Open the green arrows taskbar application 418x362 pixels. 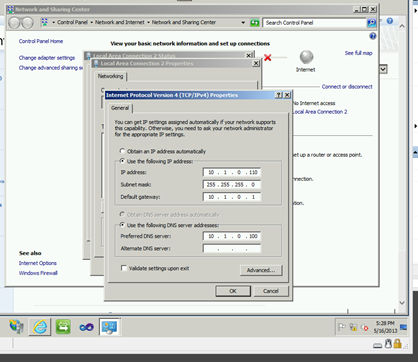tap(63, 327)
